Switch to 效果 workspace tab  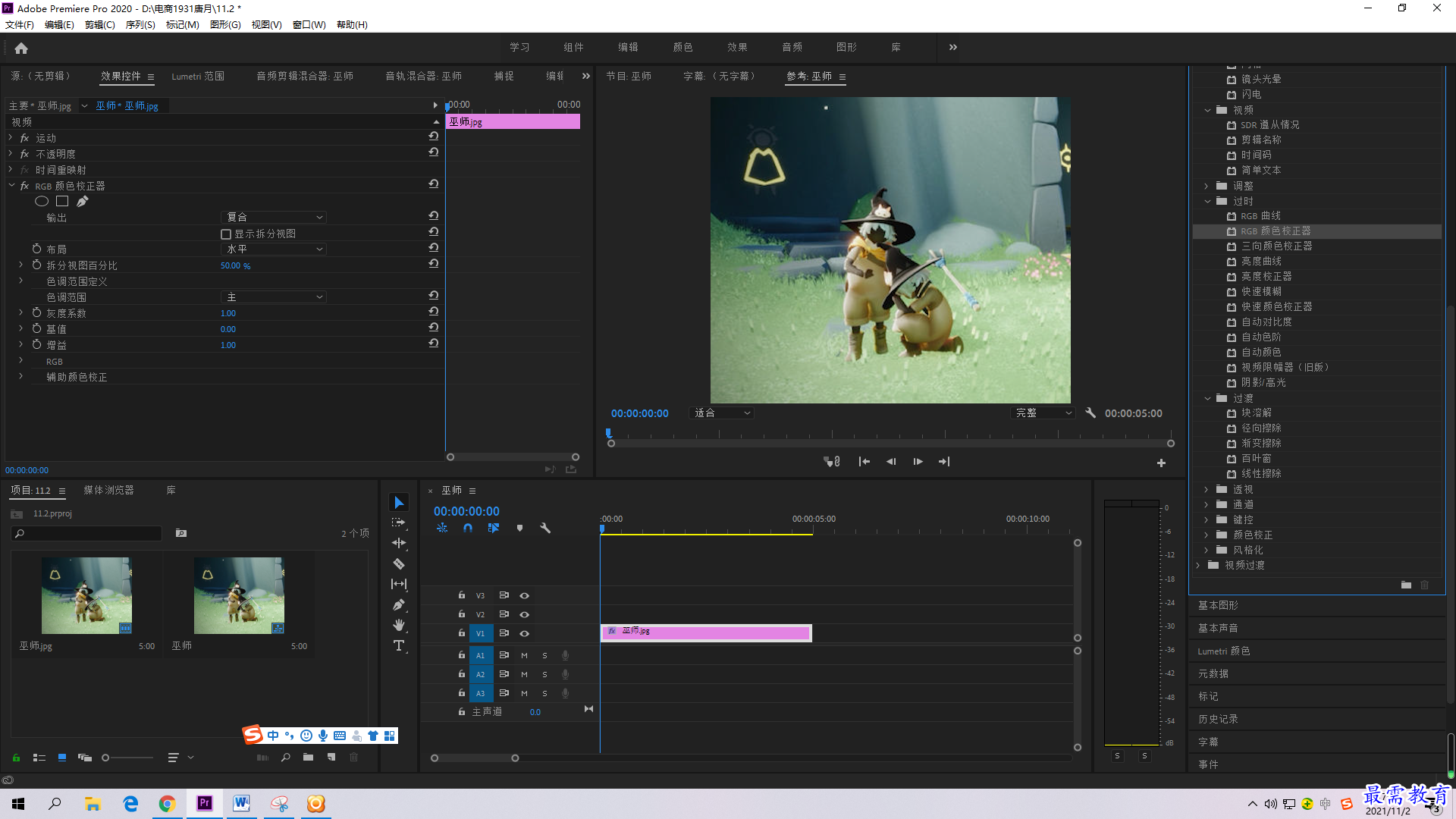[737, 47]
